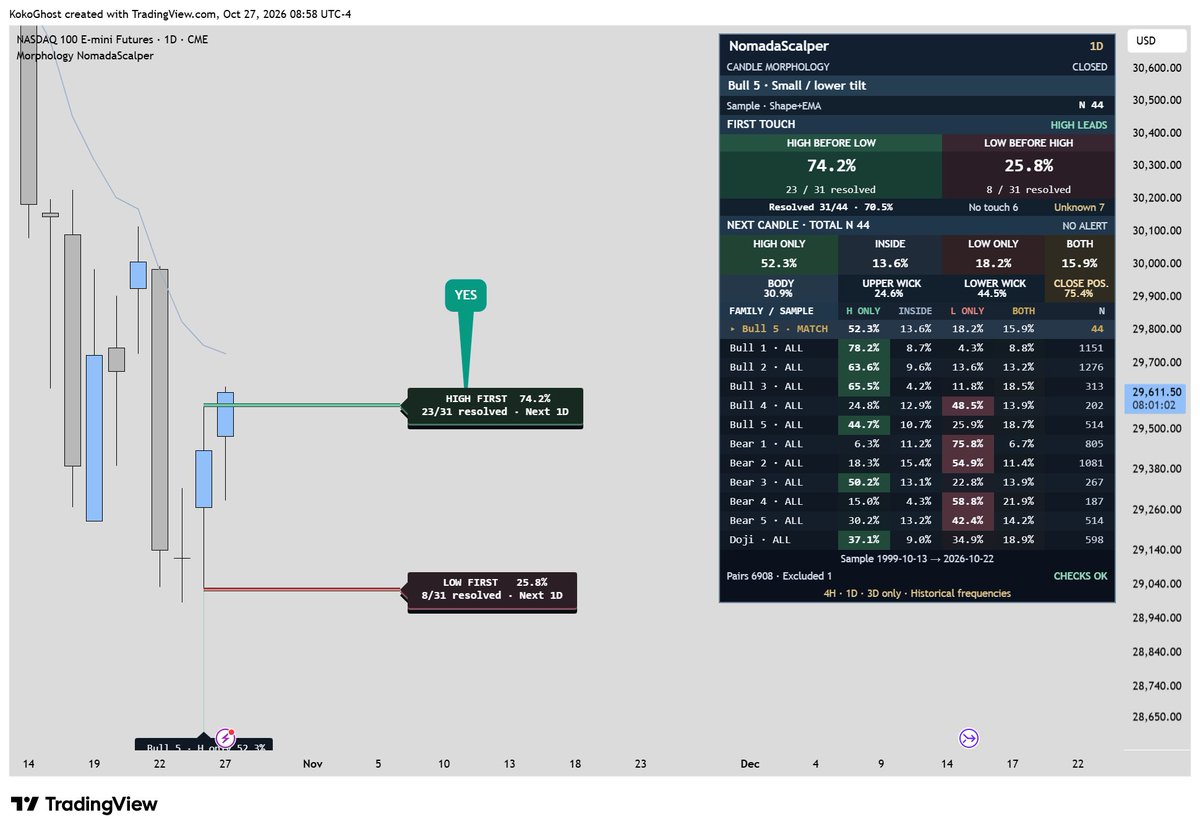Click the 75.8% cell in the Bear 1 row

tap(968, 444)
